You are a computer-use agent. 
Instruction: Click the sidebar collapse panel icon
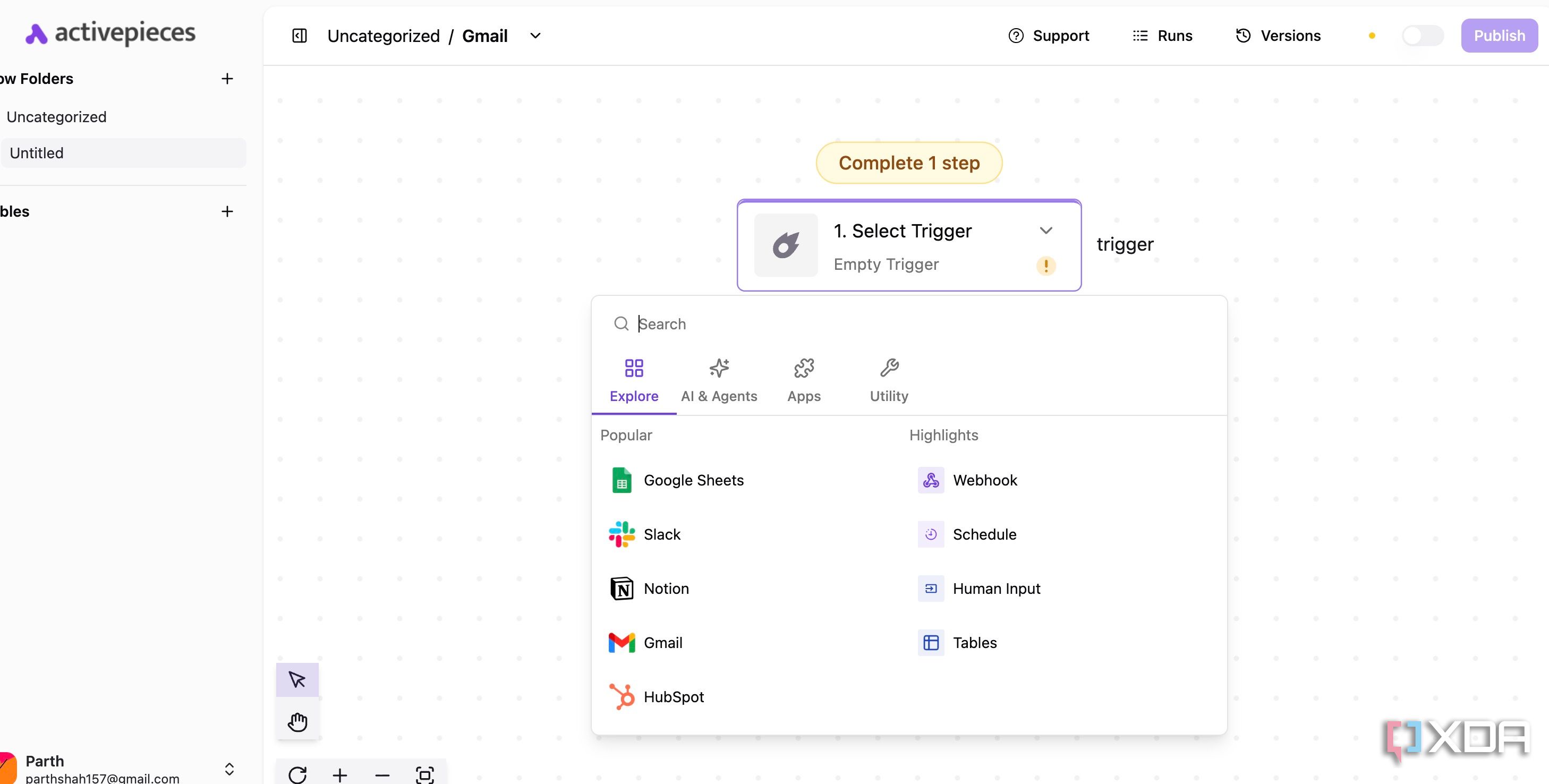(300, 36)
